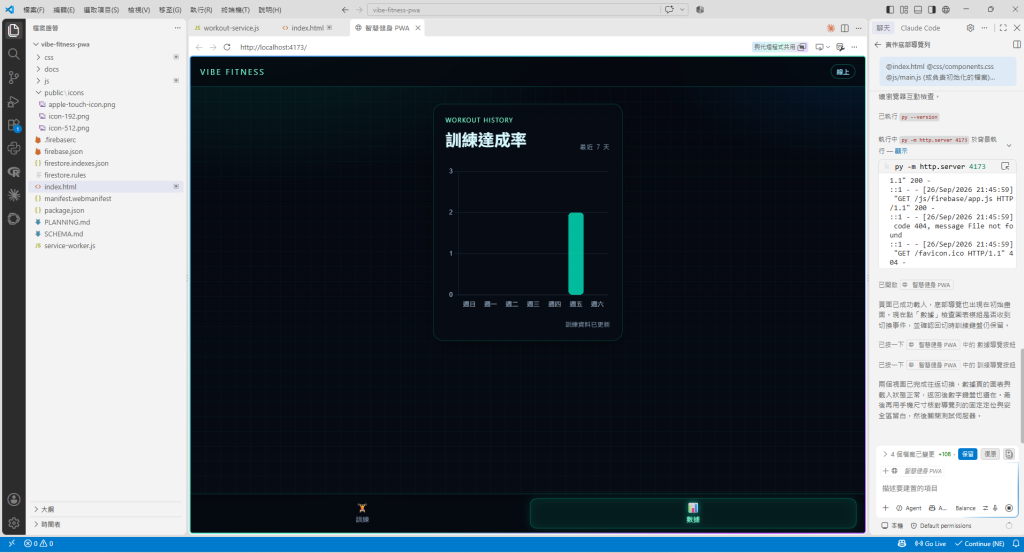Add context with the plus icon in chat input
The image size is (1024, 553).
pyautogui.click(x=886, y=508)
